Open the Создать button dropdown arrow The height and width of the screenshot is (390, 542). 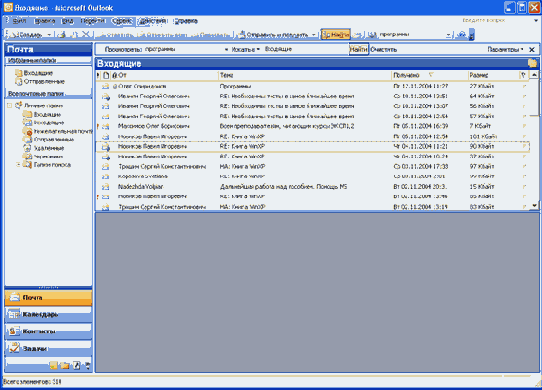tap(49, 35)
